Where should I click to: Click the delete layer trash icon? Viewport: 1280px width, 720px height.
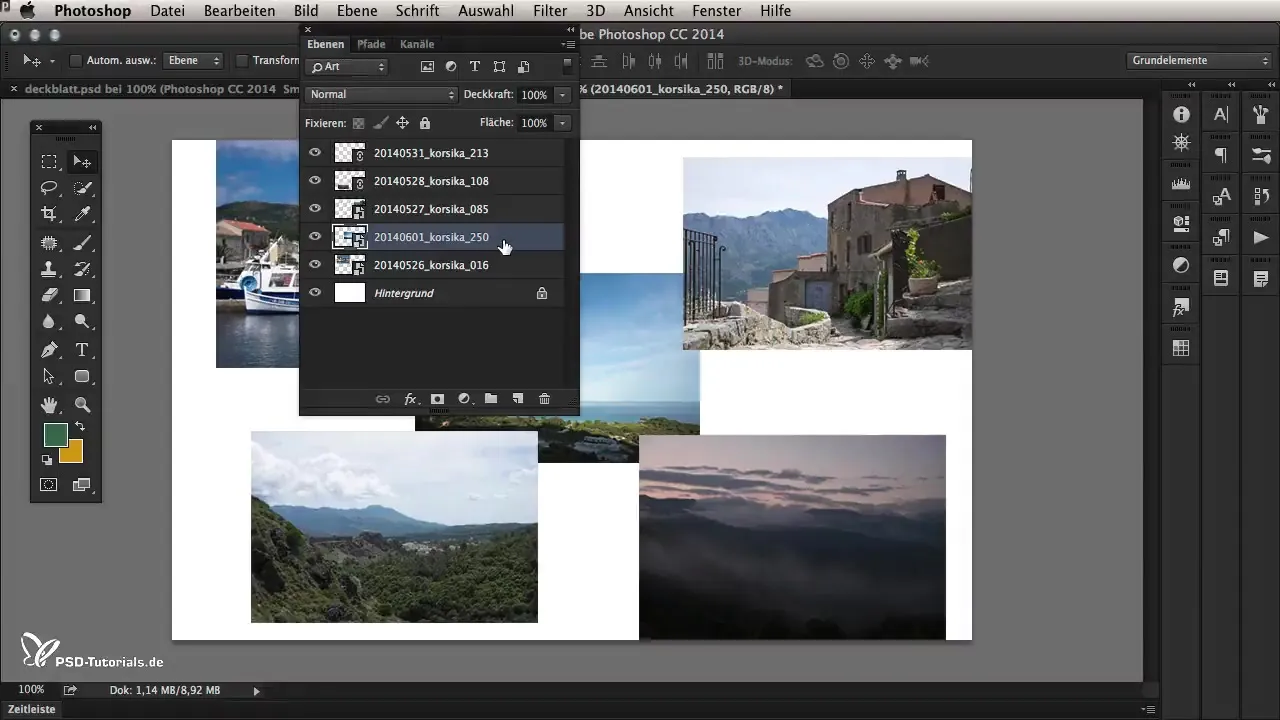(544, 399)
